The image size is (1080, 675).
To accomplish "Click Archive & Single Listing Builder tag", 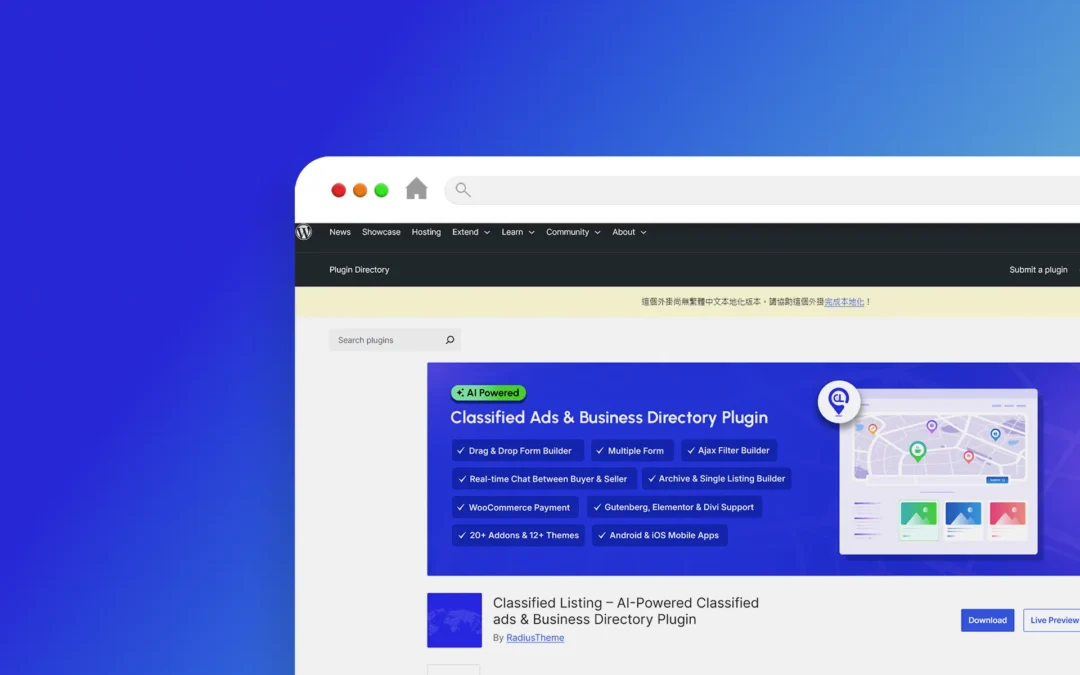I will (x=716, y=479).
